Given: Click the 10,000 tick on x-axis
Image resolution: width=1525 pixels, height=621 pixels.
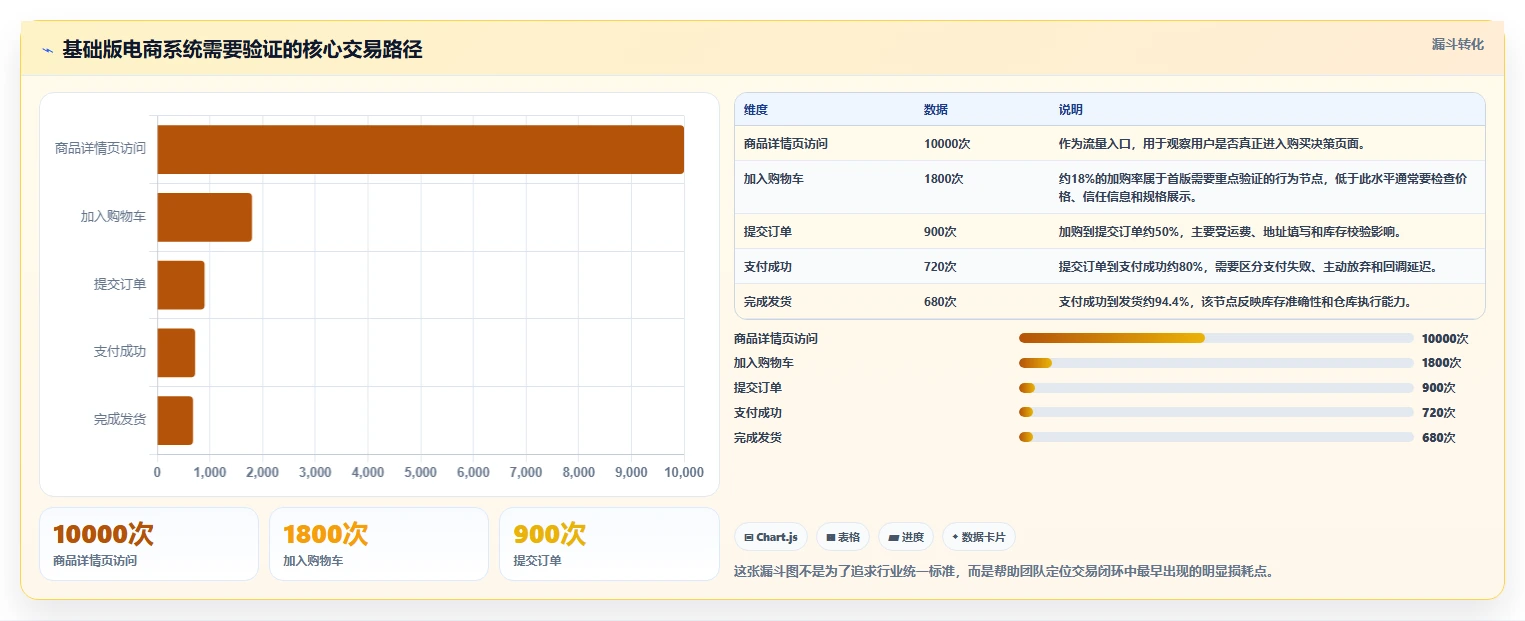Looking at the screenshot, I should 684,472.
